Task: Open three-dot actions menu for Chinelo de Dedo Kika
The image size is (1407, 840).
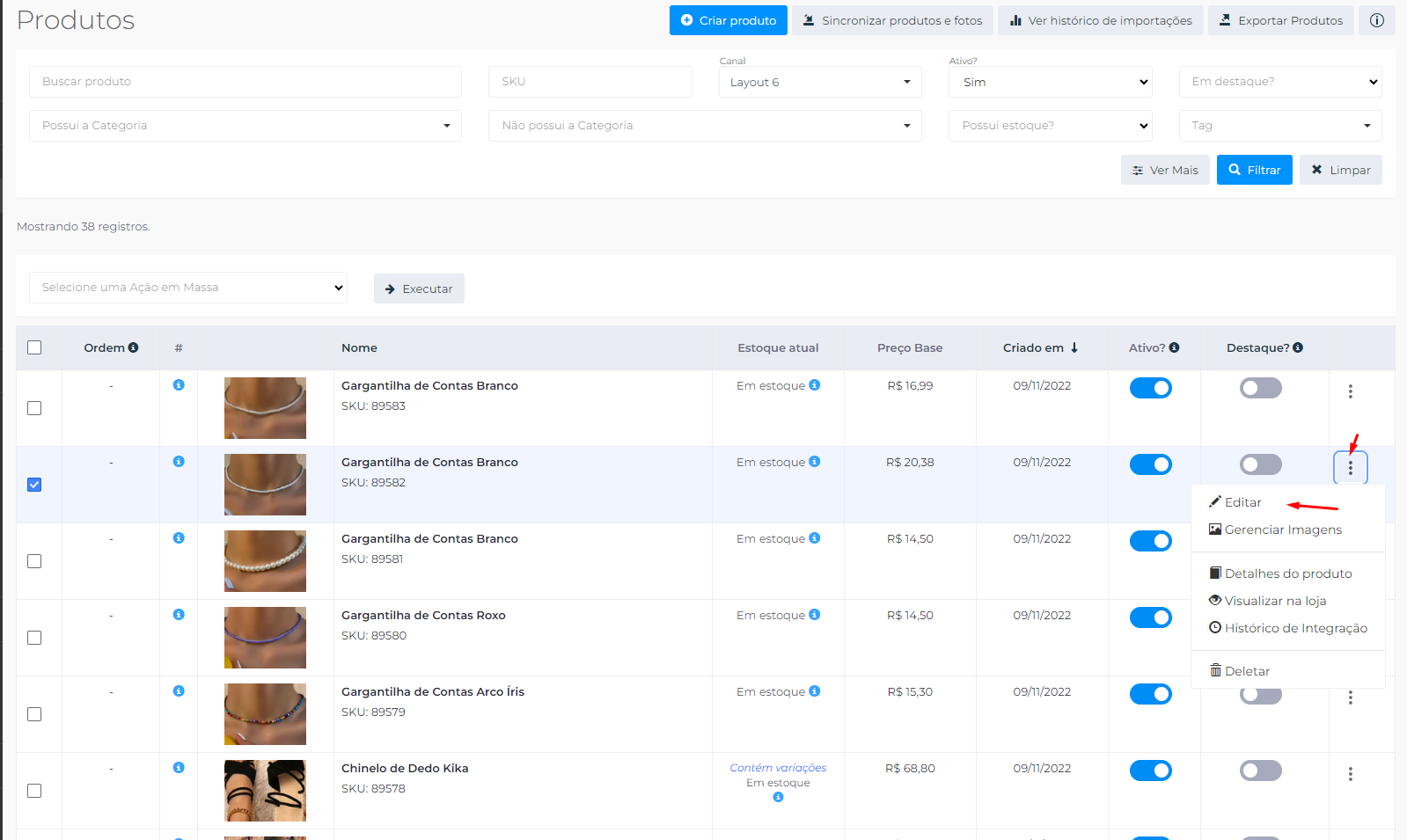Action: tap(1350, 774)
